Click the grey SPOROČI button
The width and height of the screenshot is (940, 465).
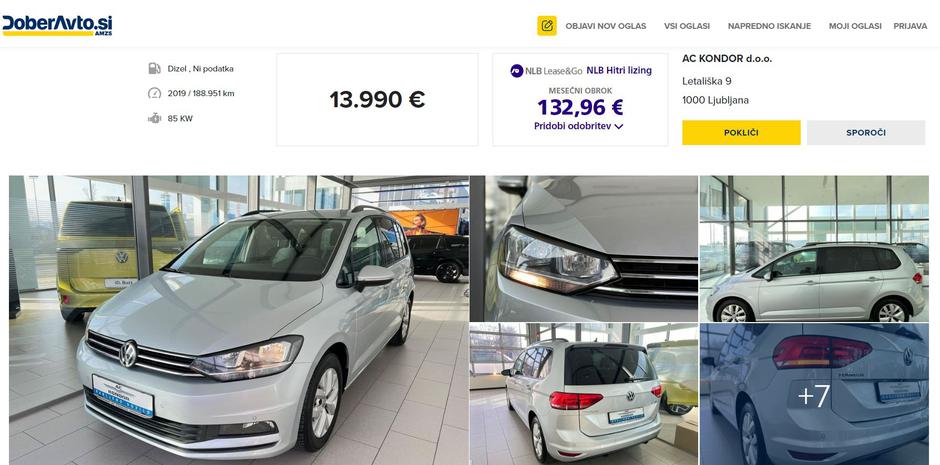[x=866, y=132]
